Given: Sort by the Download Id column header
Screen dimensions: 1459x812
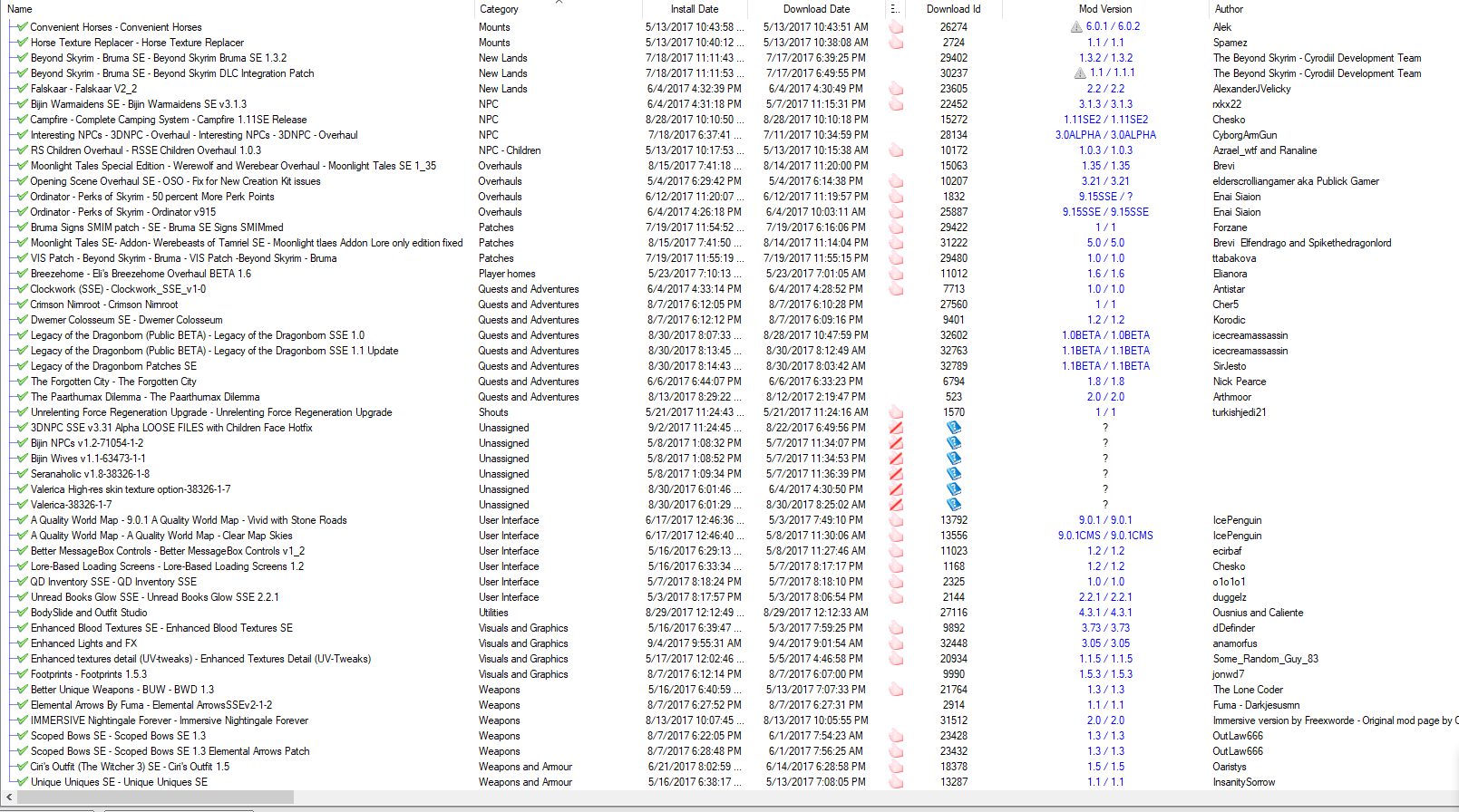Looking at the screenshot, I should pos(953,9).
